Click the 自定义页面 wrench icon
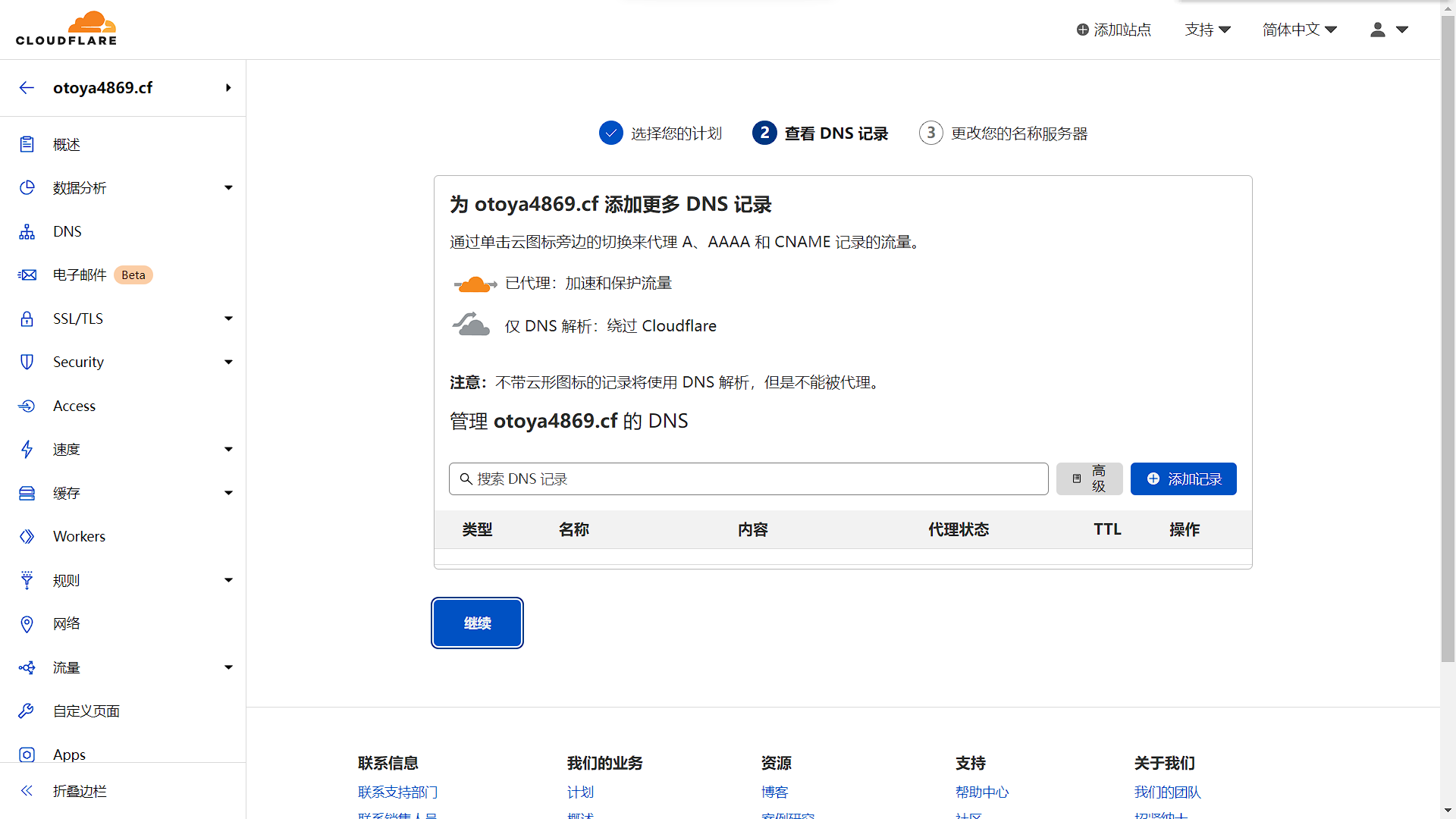Viewport: 1456px width, 819px height. pos(27,711)
